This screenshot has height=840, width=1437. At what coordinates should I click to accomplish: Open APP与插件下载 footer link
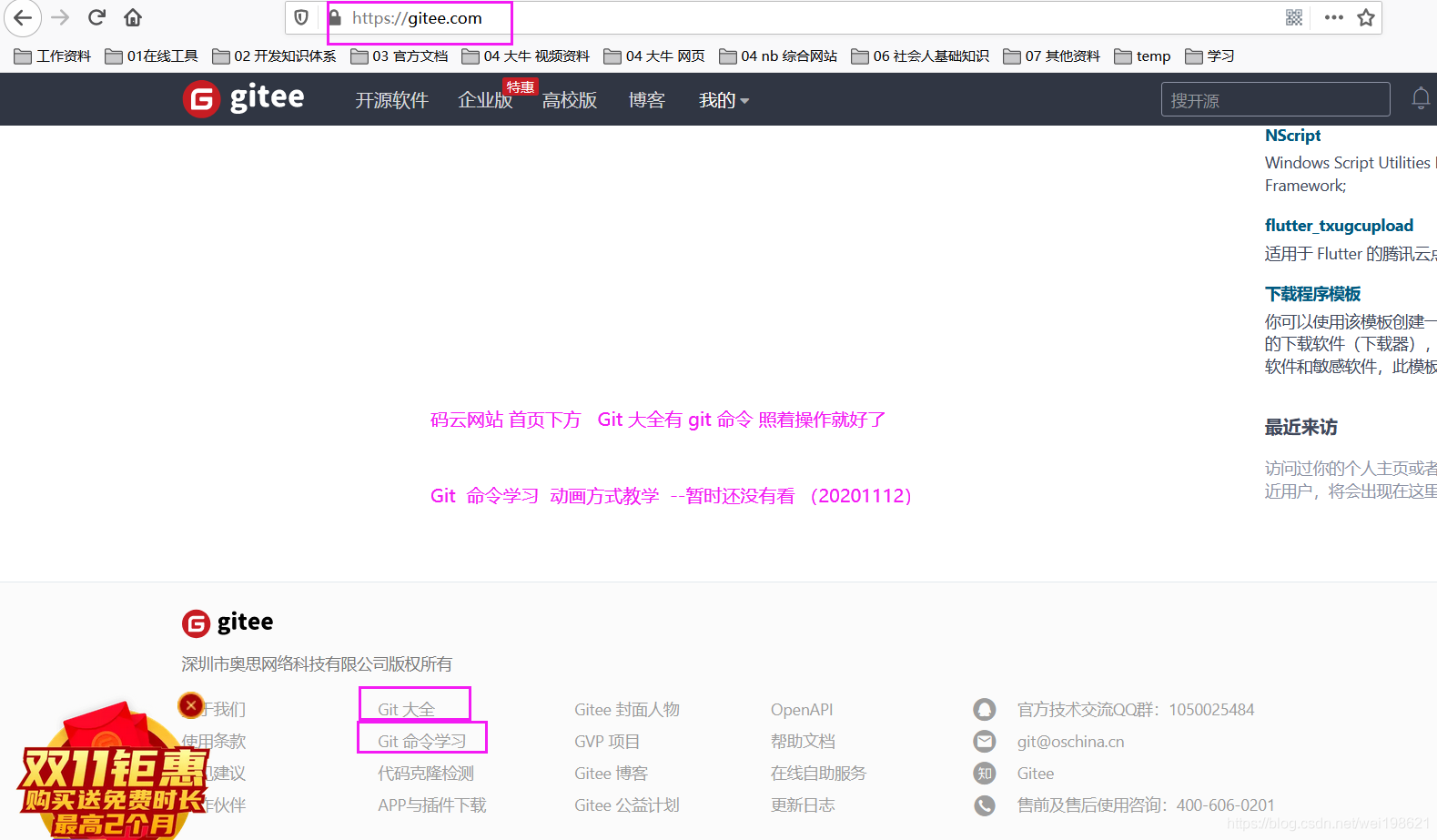[432, 805]
